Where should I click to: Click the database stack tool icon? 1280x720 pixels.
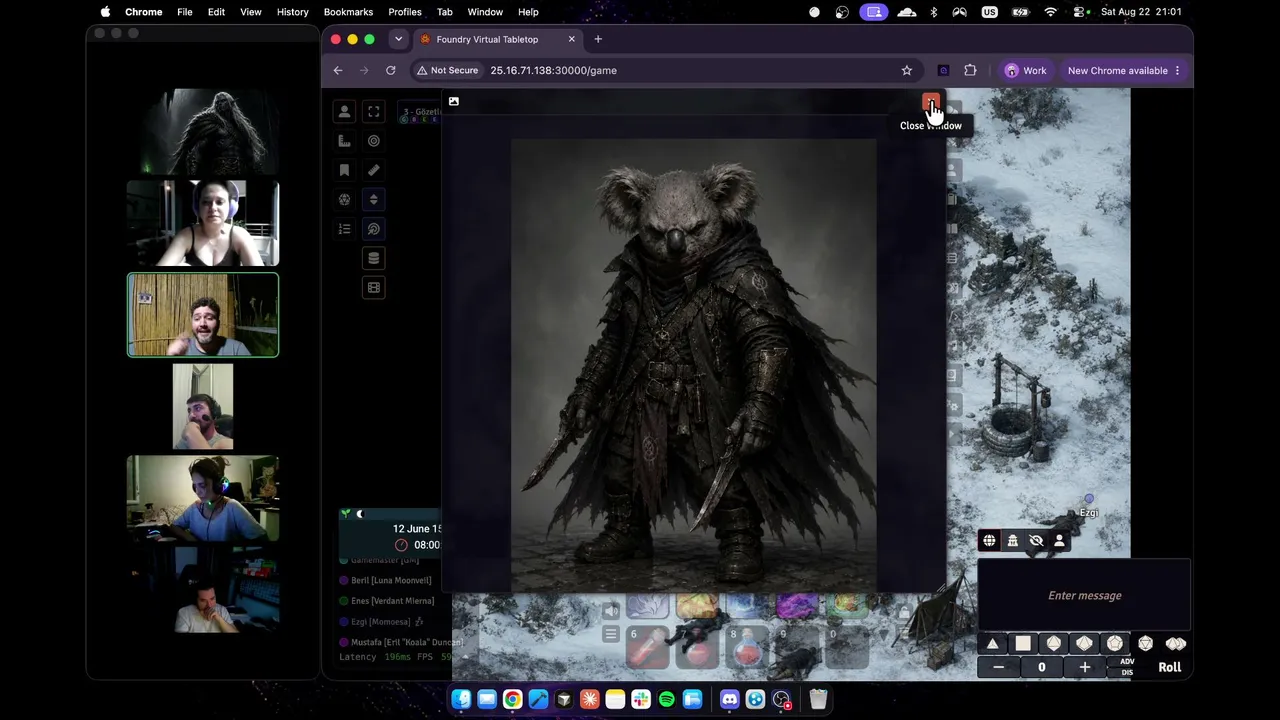[x=374, y=258]
